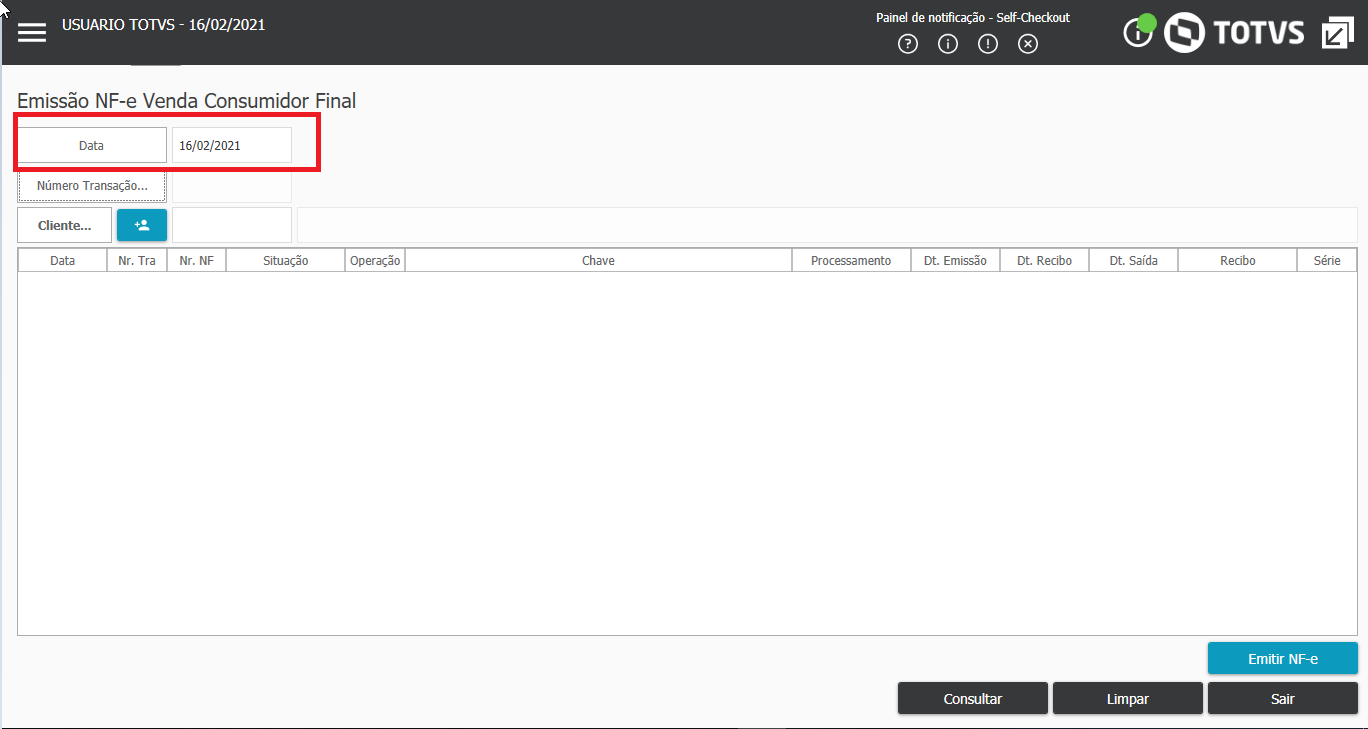This screenshot has width=1368, height=729.
Task: Click the Dt. Recibo column header
Action: pyautogui.click(x=1044, y=260)
